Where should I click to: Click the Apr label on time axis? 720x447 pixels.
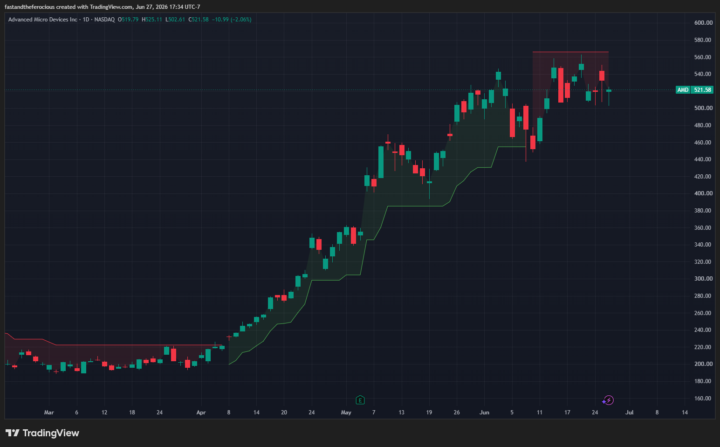coord(201,413)
